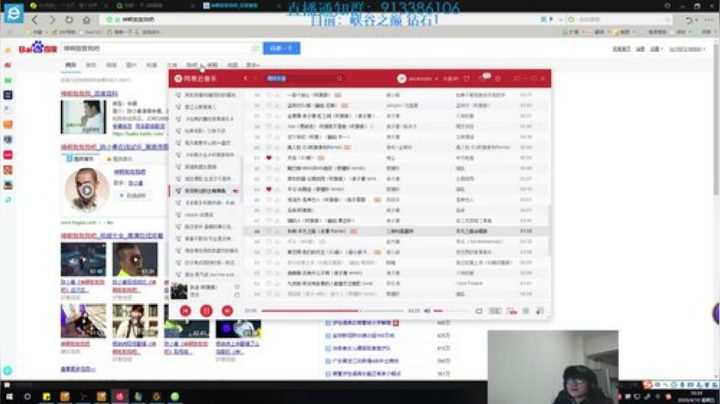Switch to the second browser tab
720x404 pixels.
click(x=154, y=6)
